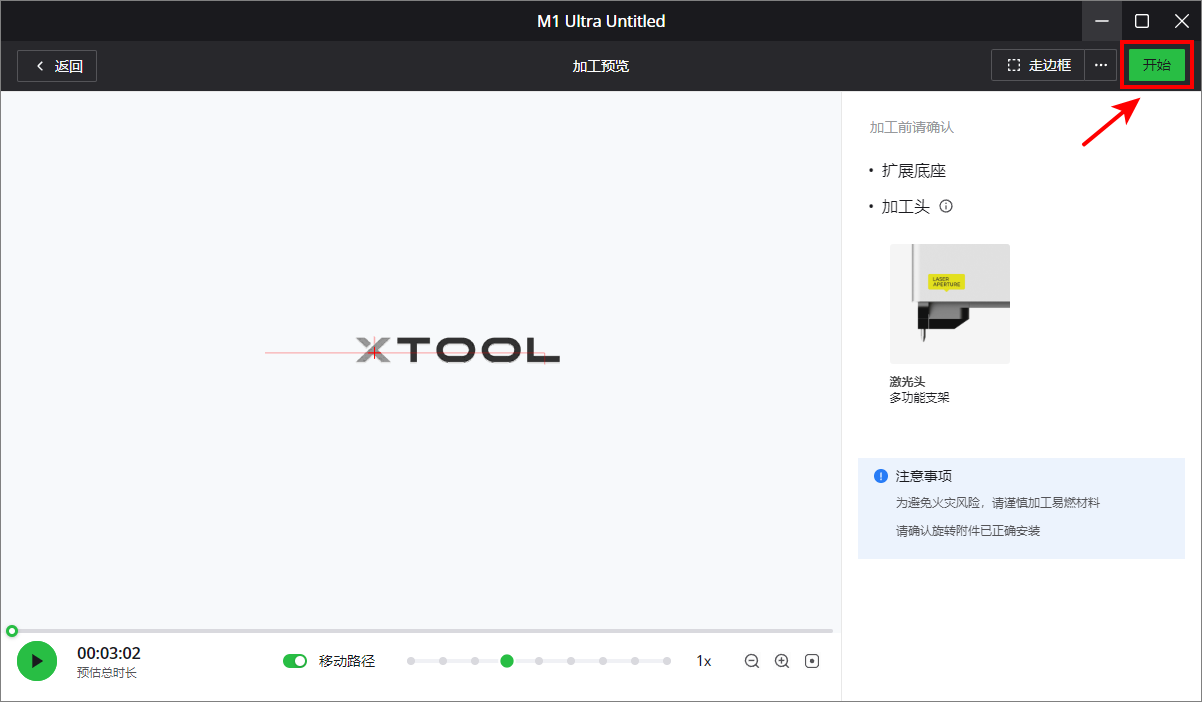Select the laser head thumbnail image
This screenshot has height=702, width=1202.
(x=950, y=304)
